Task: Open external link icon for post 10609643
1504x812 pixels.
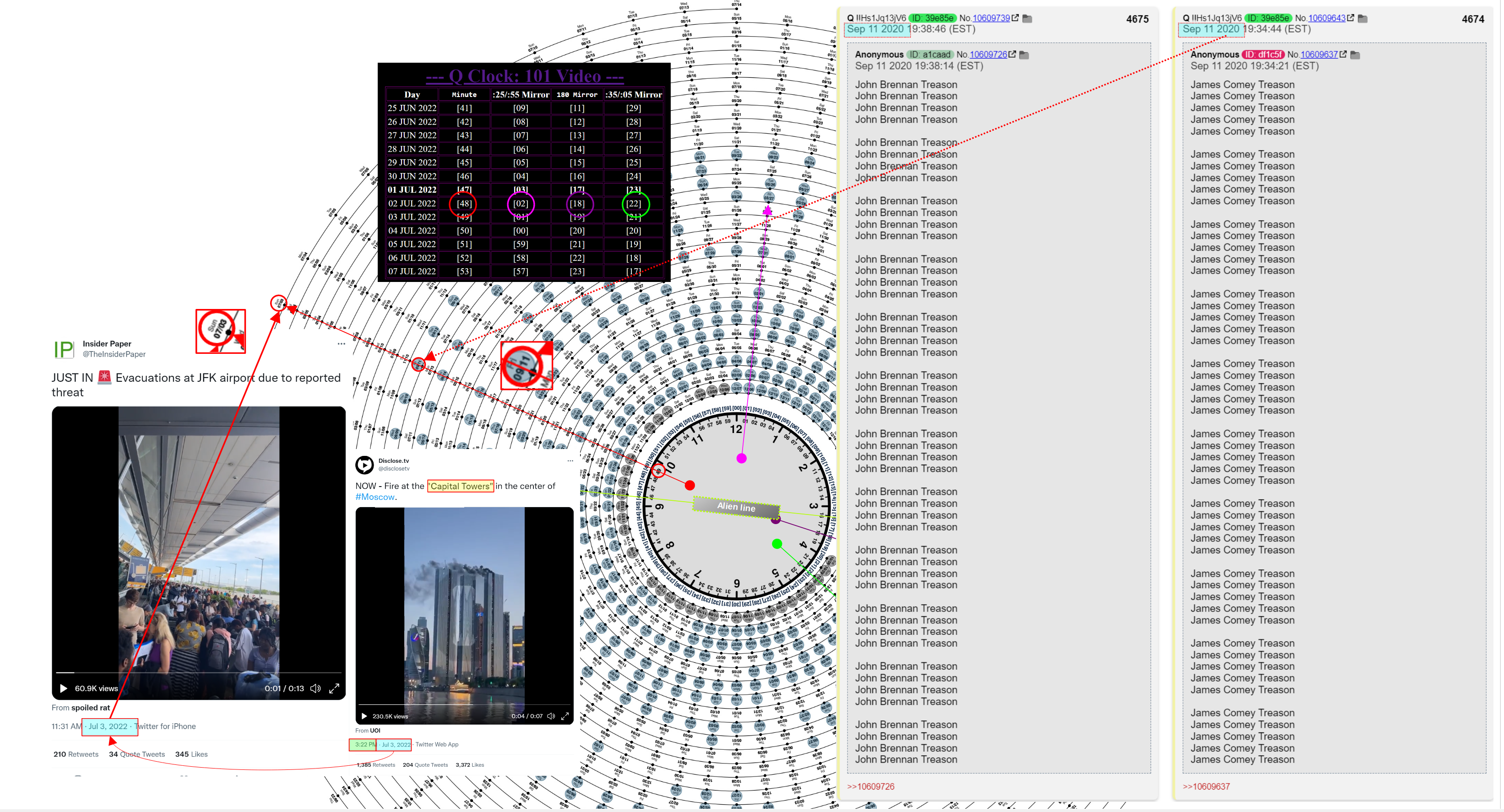Action: coord(1351,18)
